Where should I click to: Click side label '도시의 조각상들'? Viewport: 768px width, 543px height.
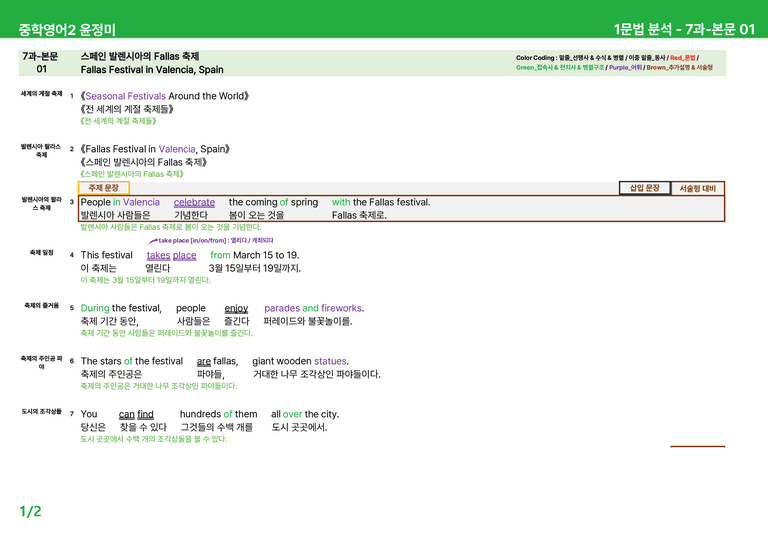41,411
